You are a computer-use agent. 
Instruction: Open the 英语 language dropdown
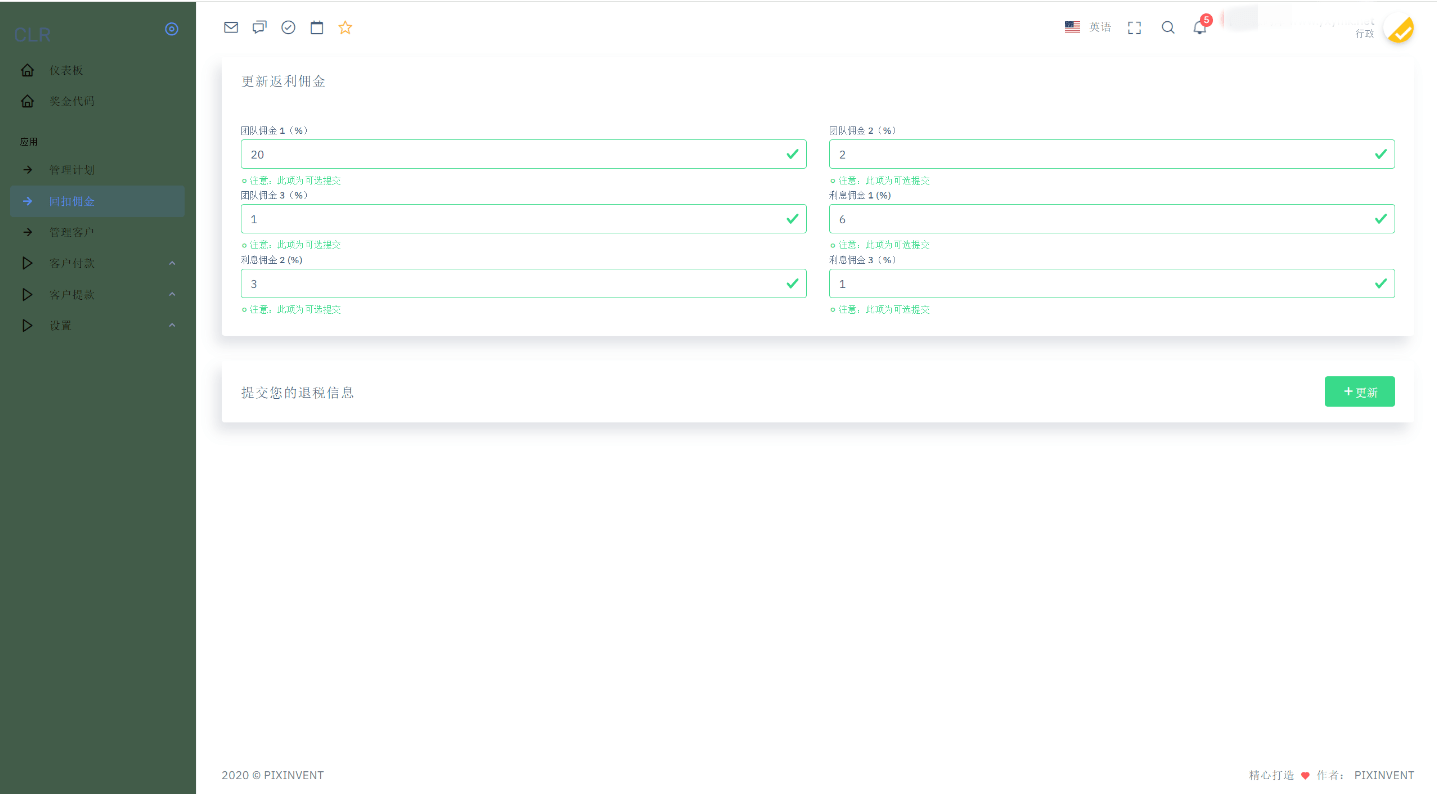coord(1088,28)
